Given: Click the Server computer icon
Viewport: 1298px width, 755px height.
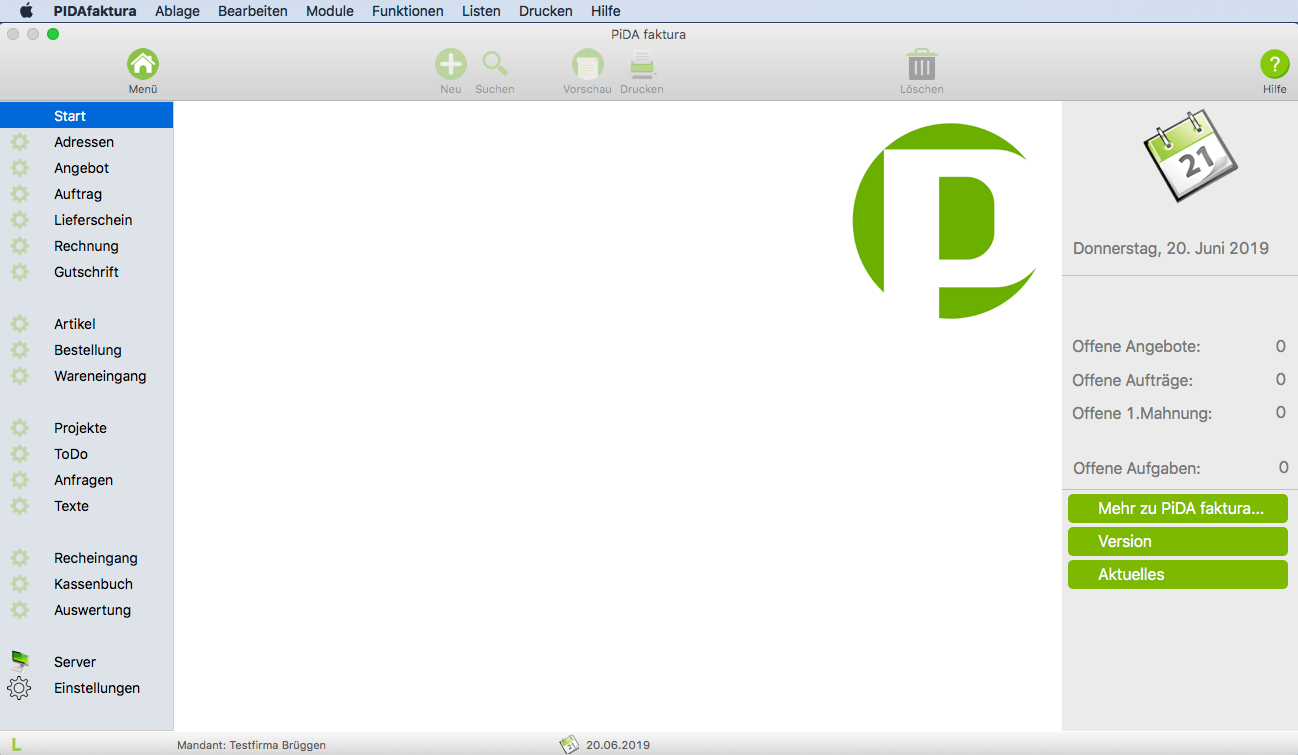Looking at the screenshot, I should [19, 661].
